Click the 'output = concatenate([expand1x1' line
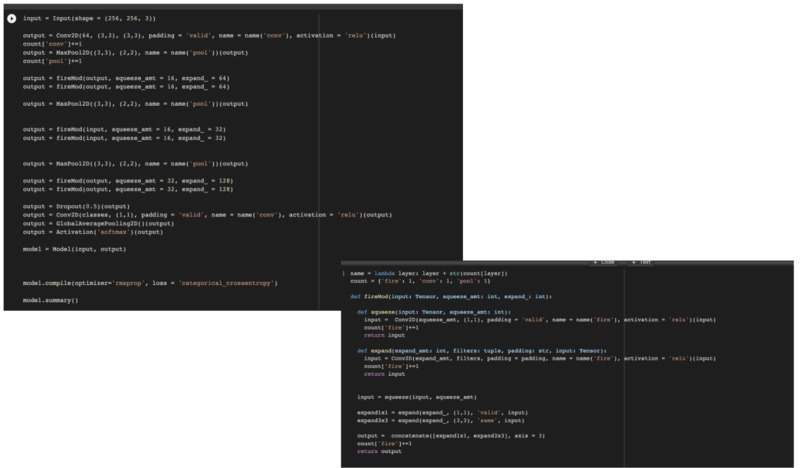The width and height of the screenshot is (806, 468). click(451, 436)
